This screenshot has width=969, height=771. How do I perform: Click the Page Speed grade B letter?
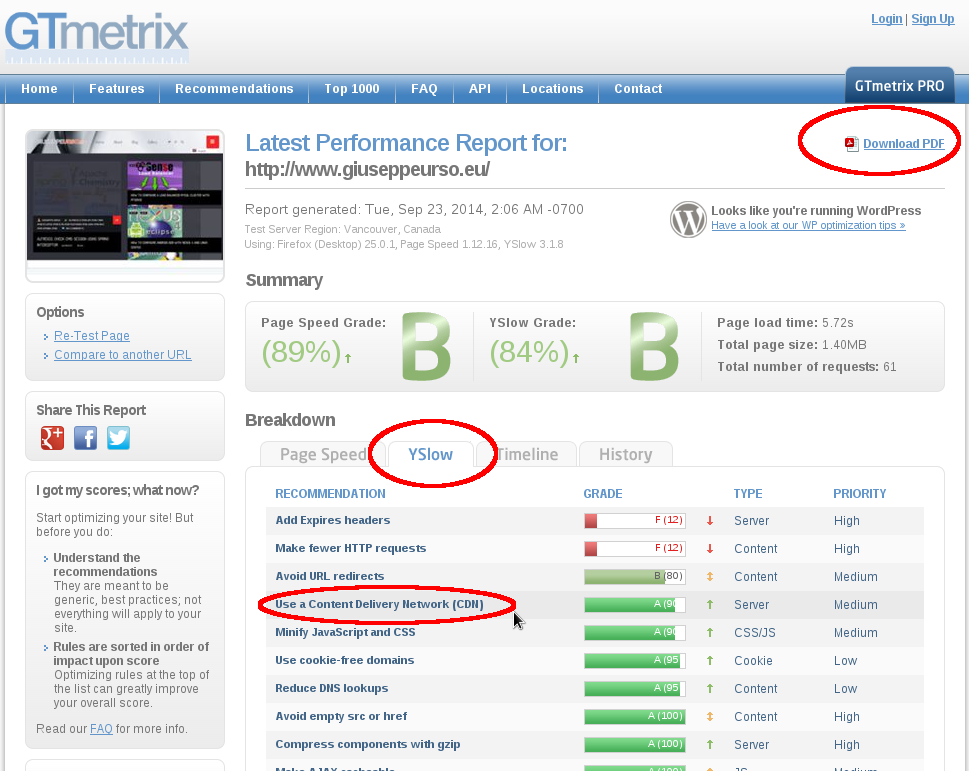426,346
